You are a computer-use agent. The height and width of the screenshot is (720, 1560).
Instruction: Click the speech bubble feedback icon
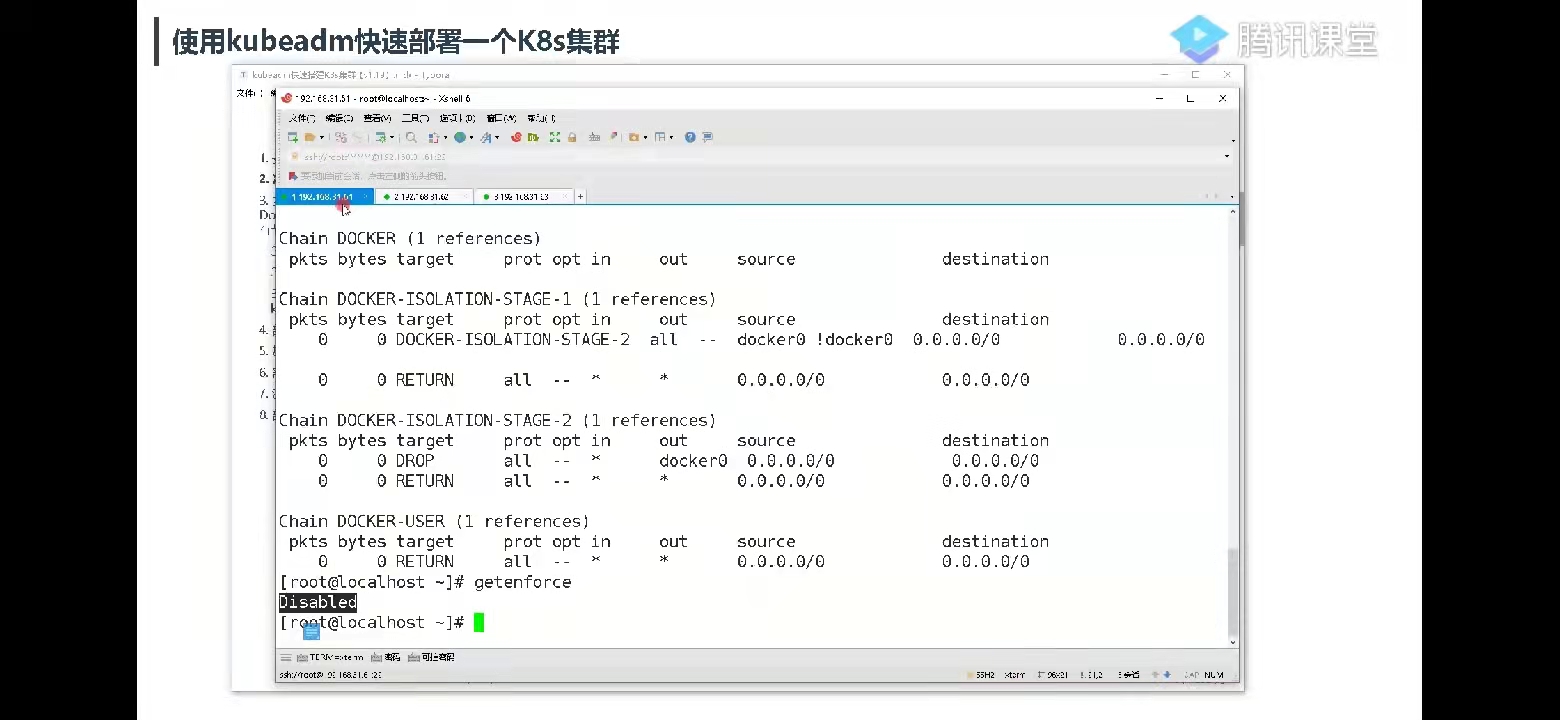707,137
